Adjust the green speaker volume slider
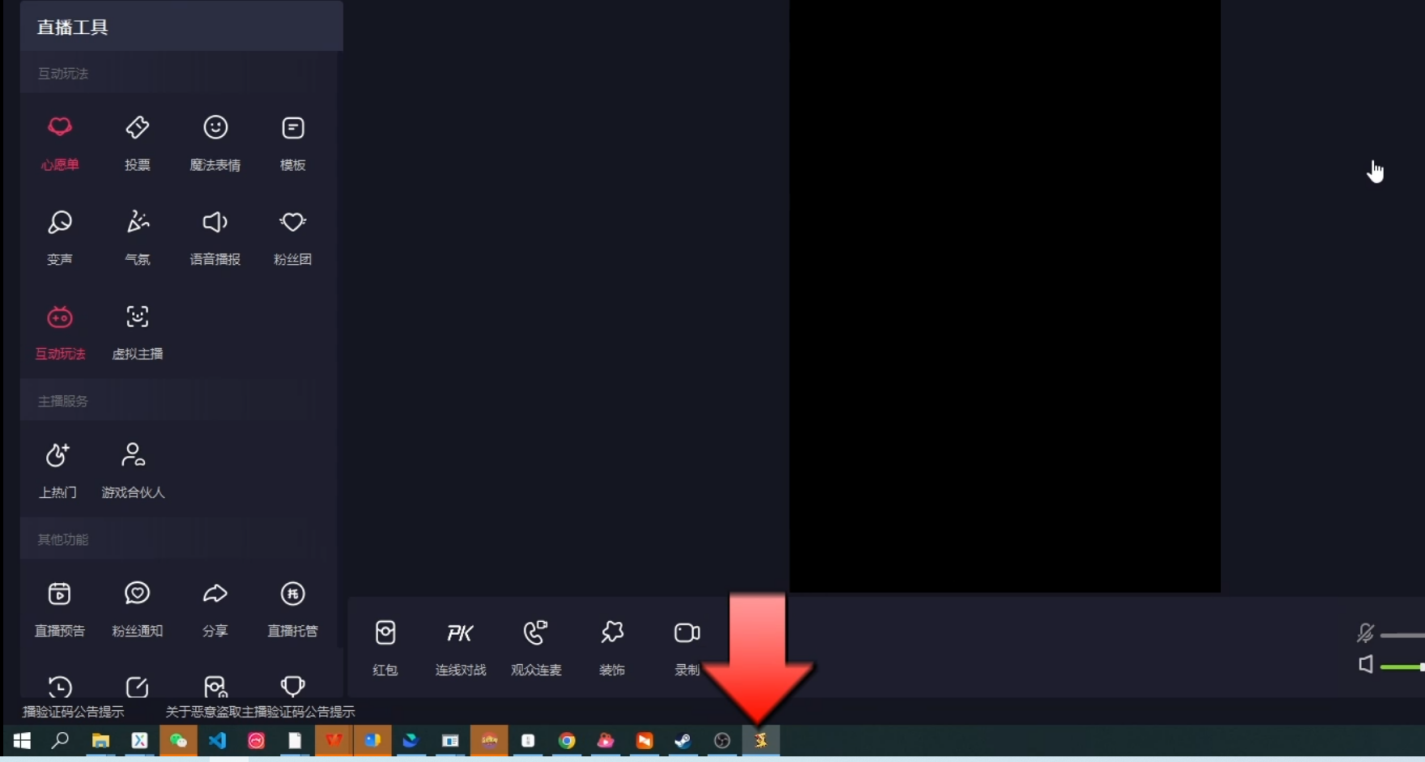This screenshot has height=762, width=1425. [1402, 667]
